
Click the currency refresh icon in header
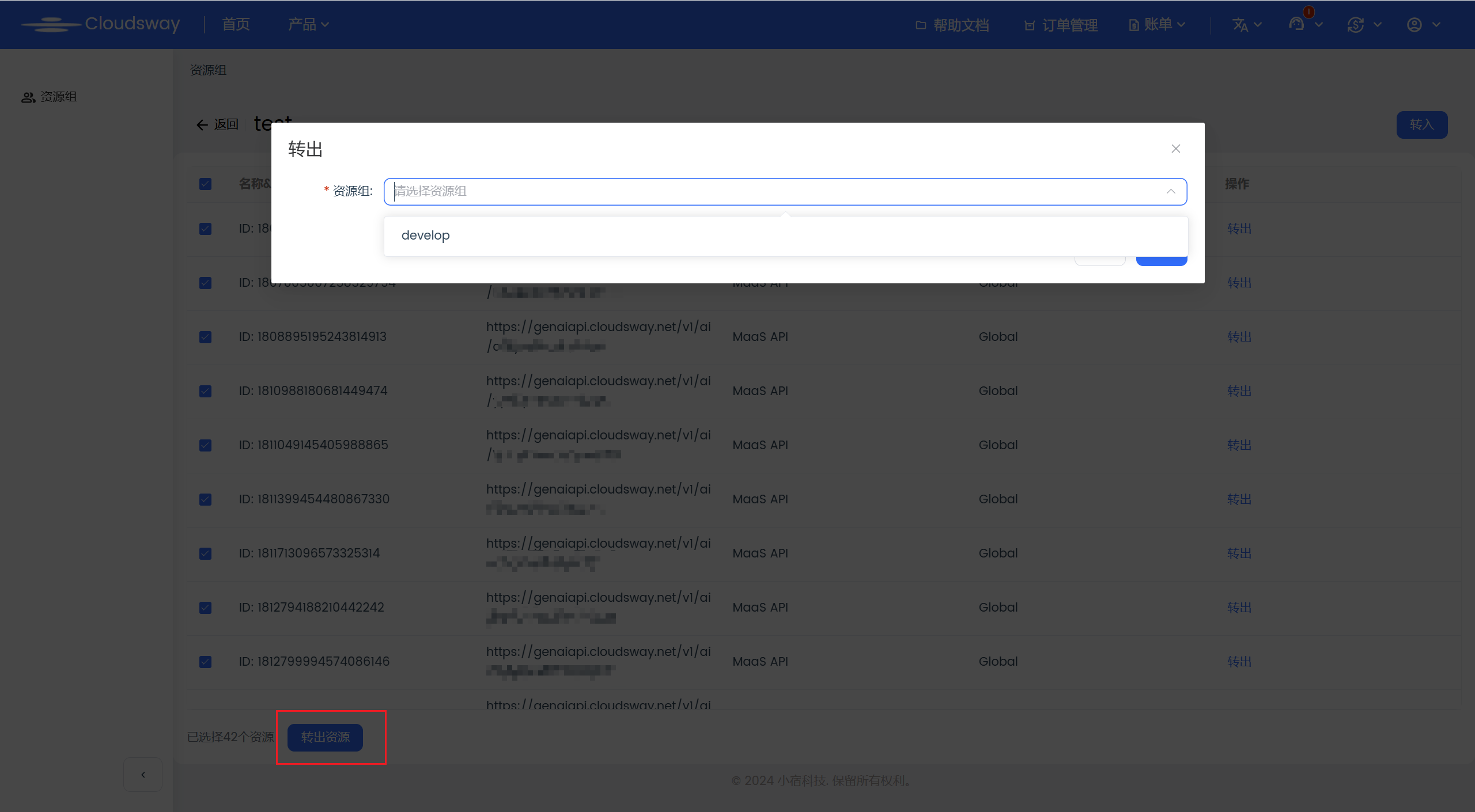coord(1355,25)
